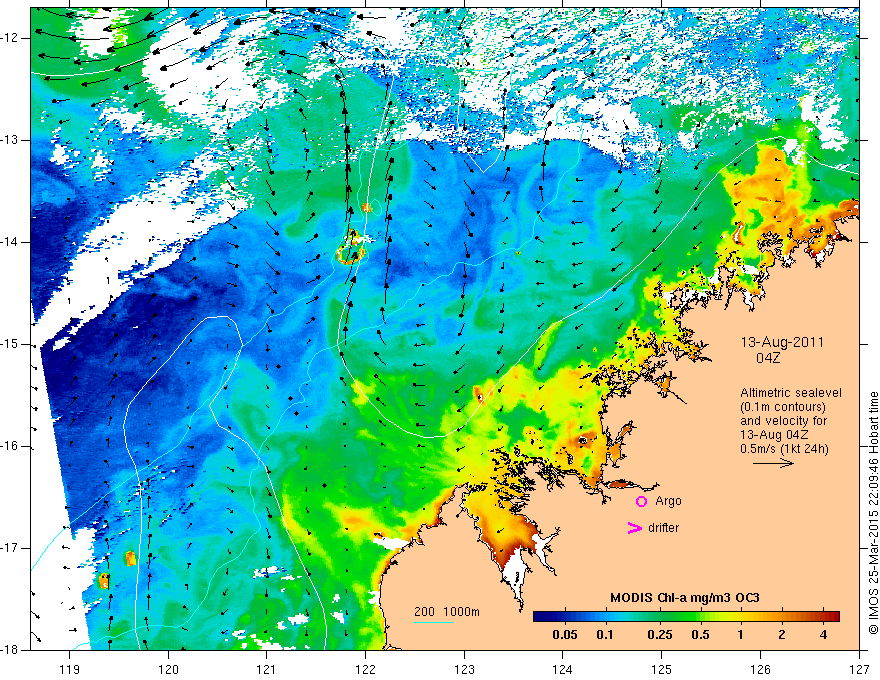Click the magenta Argo circle legend symbol

(x=641, y=502)
